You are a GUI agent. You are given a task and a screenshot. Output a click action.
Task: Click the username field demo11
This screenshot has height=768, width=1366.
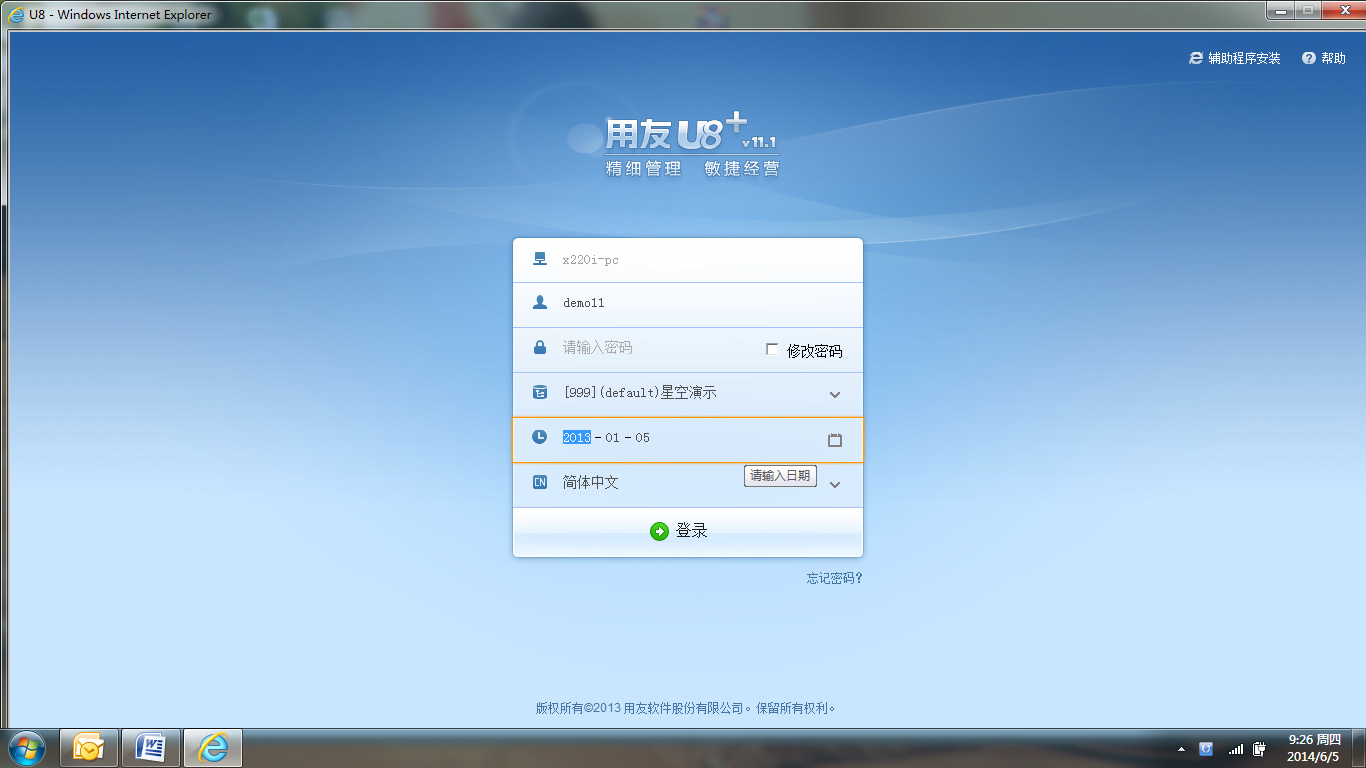coord(688,304)
